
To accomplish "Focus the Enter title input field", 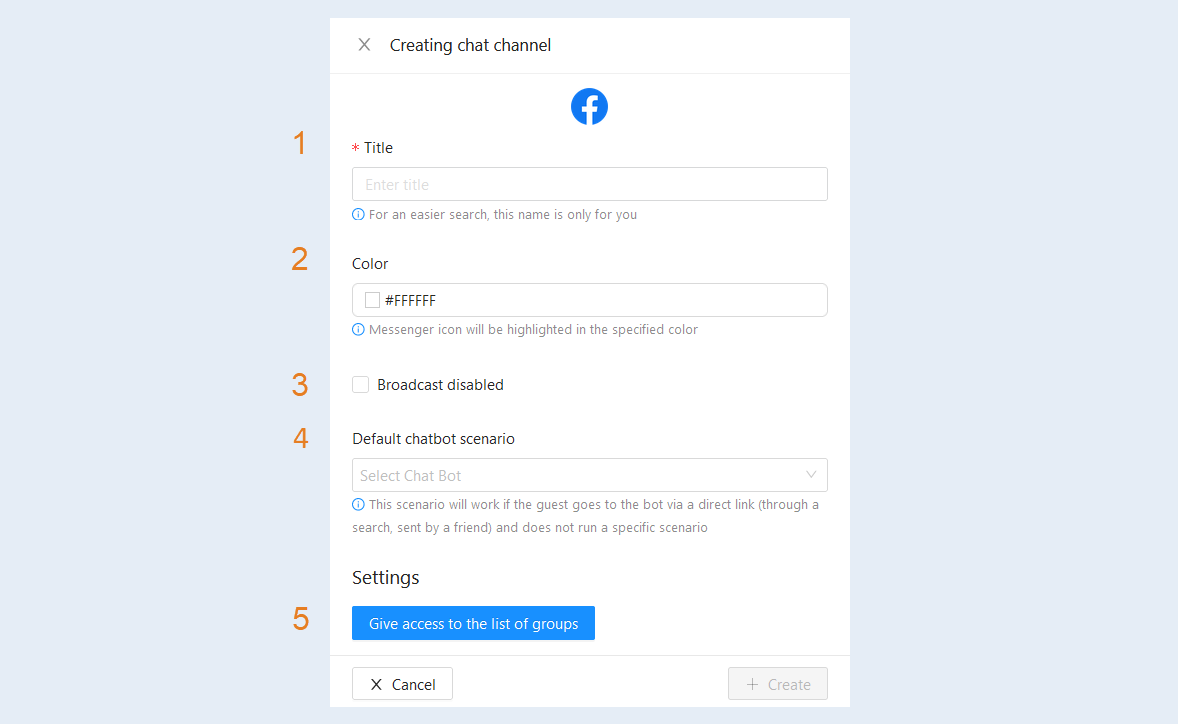I will pyautogui.click(x=590, y=184).
